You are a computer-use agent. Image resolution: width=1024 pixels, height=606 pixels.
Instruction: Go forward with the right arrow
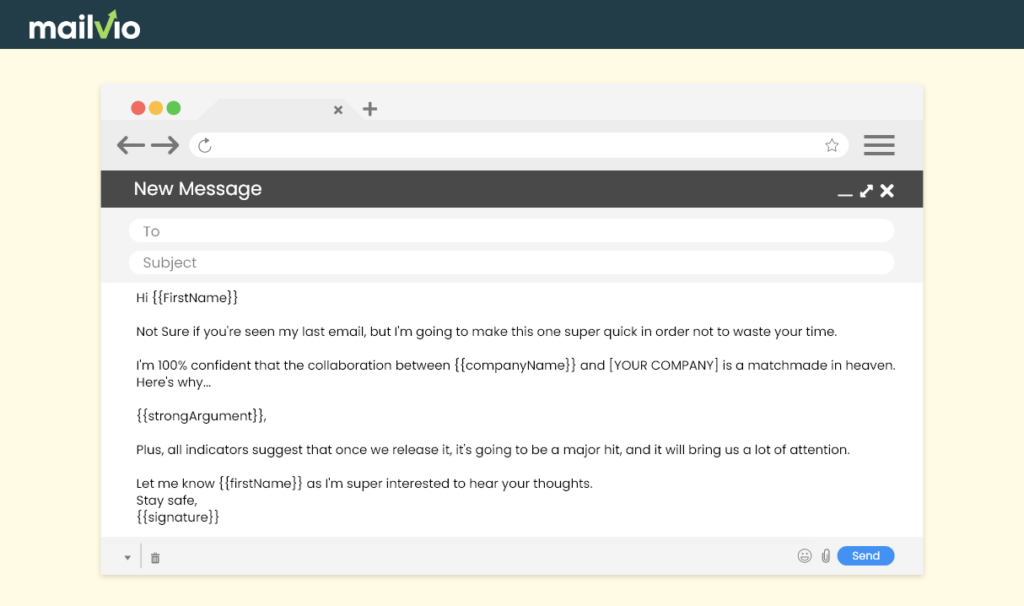165,145
